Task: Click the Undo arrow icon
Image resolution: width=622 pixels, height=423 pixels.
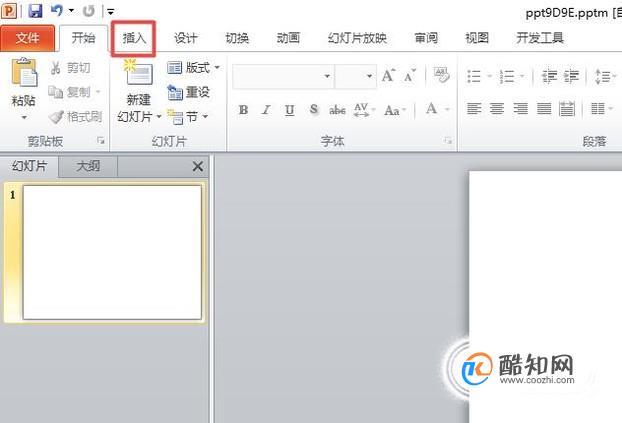Action: pos(57,11)
